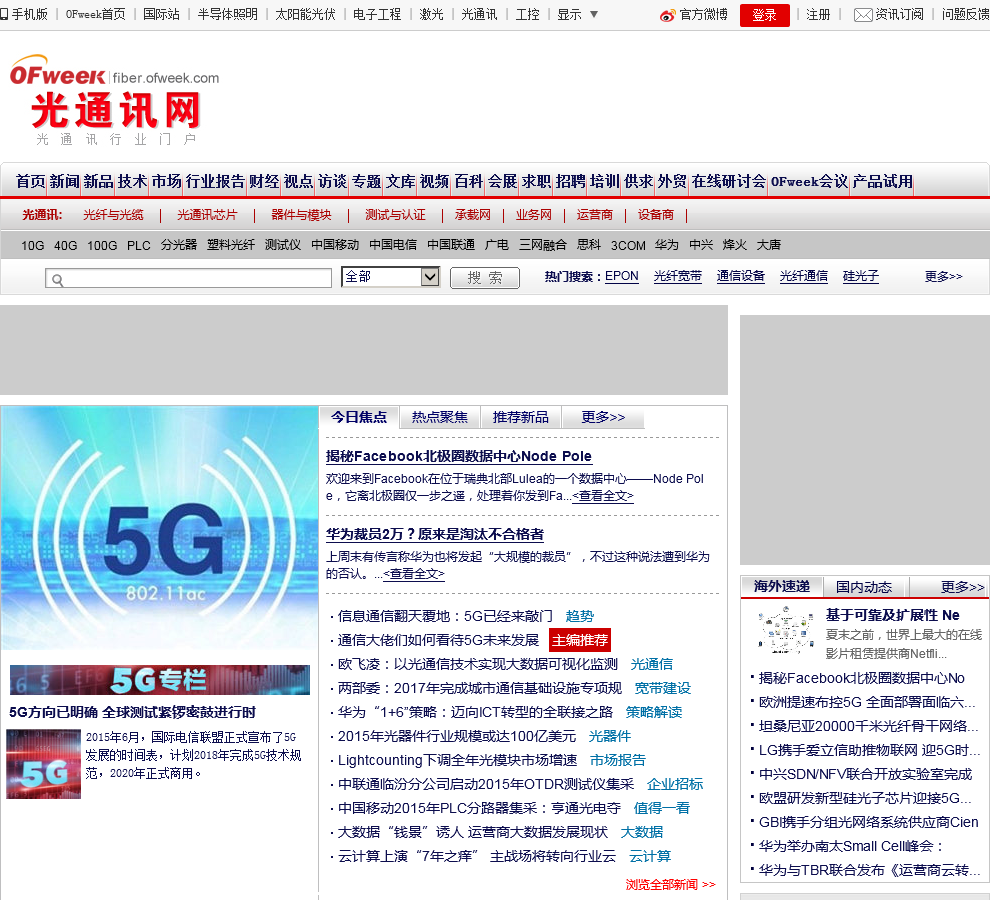Select 招聘 in main navigation

pyautogui.click(x=571, y=181)
